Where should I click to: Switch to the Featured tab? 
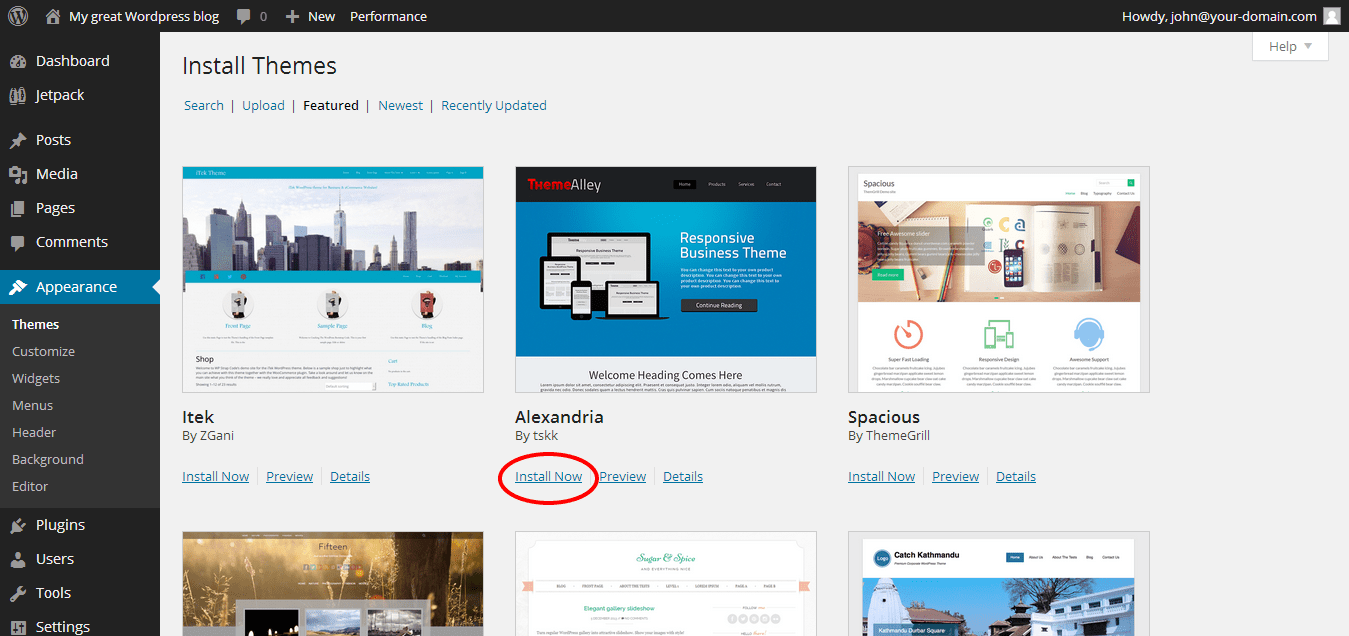tap(331, 105)
